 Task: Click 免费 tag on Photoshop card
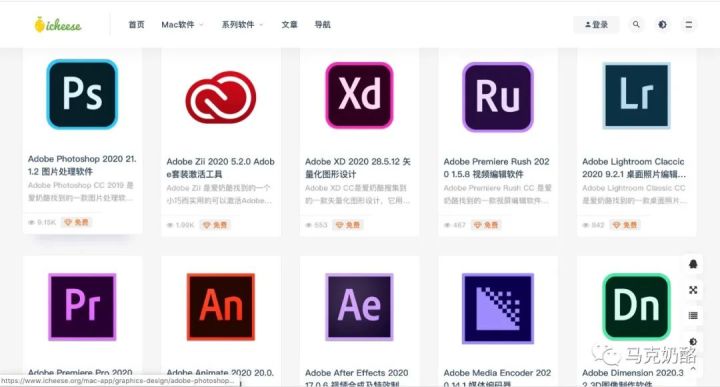click(x=77, y=222)
